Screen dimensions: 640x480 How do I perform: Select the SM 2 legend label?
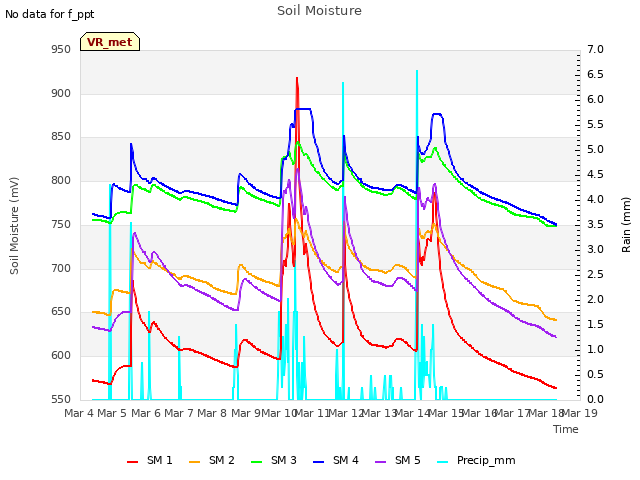point(222,460)
